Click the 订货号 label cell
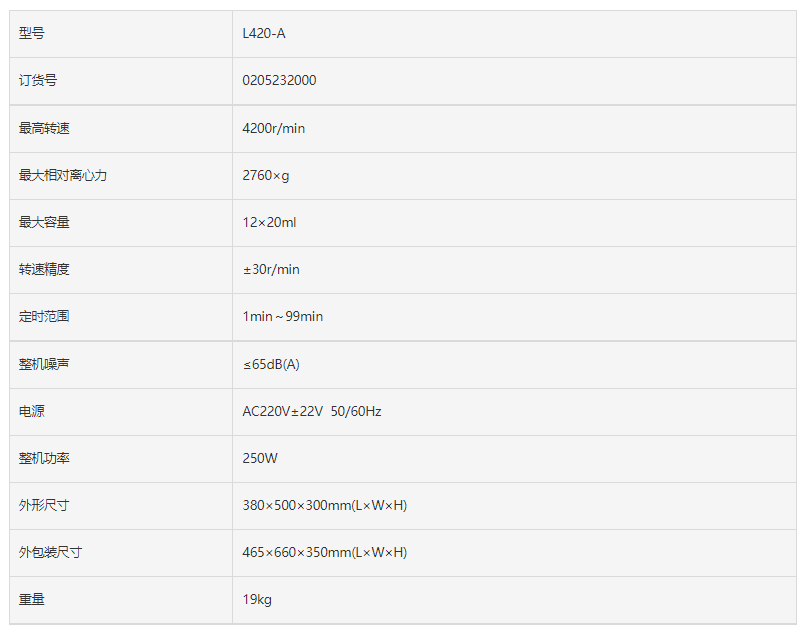 121,81
